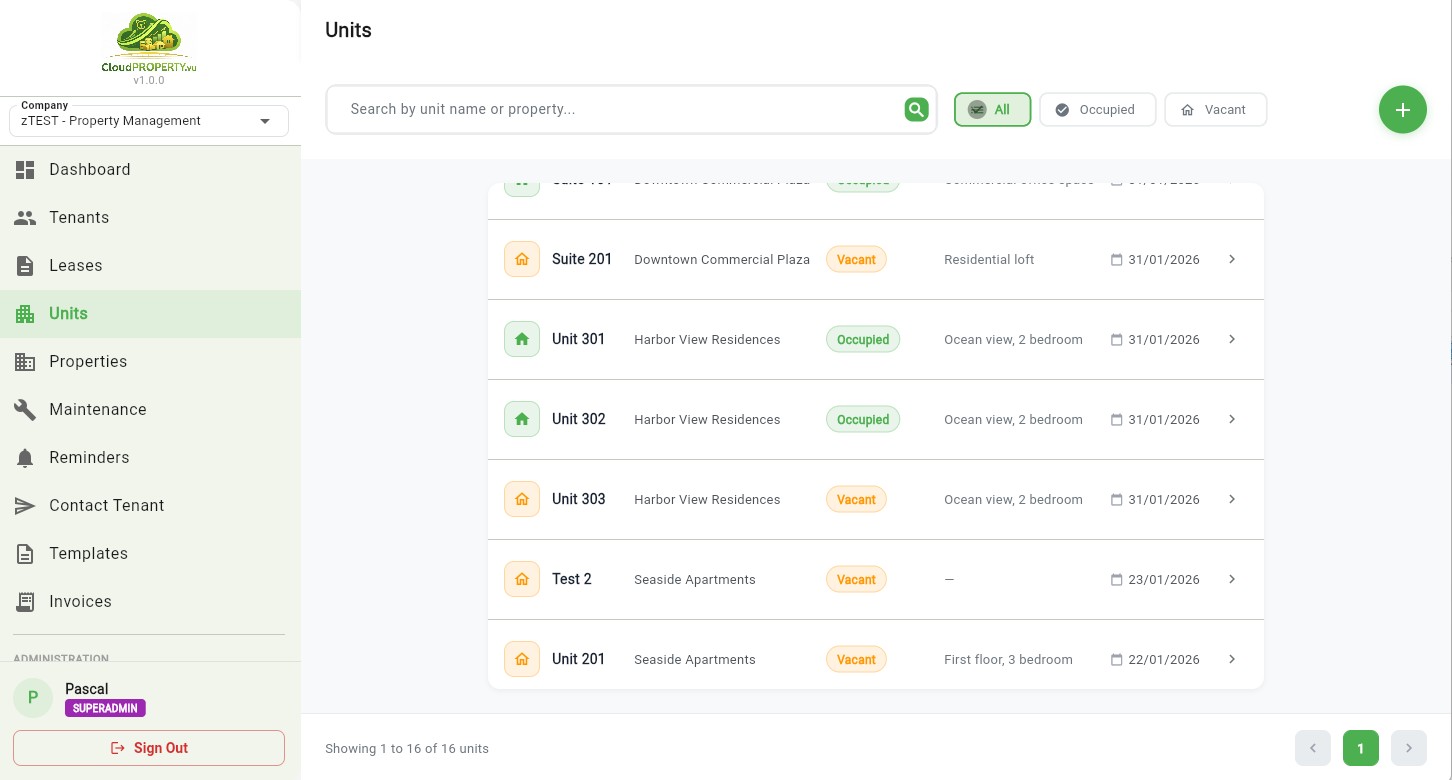The image size is (1452, 780).
Task: Filter units by Occupied
Action: tap(1097, 110)
